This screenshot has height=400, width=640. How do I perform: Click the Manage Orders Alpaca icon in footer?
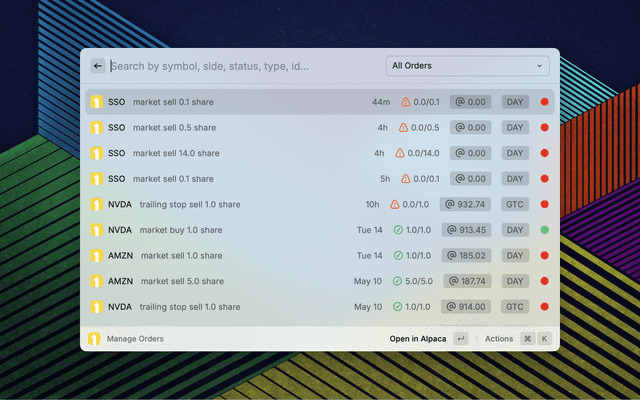[94, 339]
